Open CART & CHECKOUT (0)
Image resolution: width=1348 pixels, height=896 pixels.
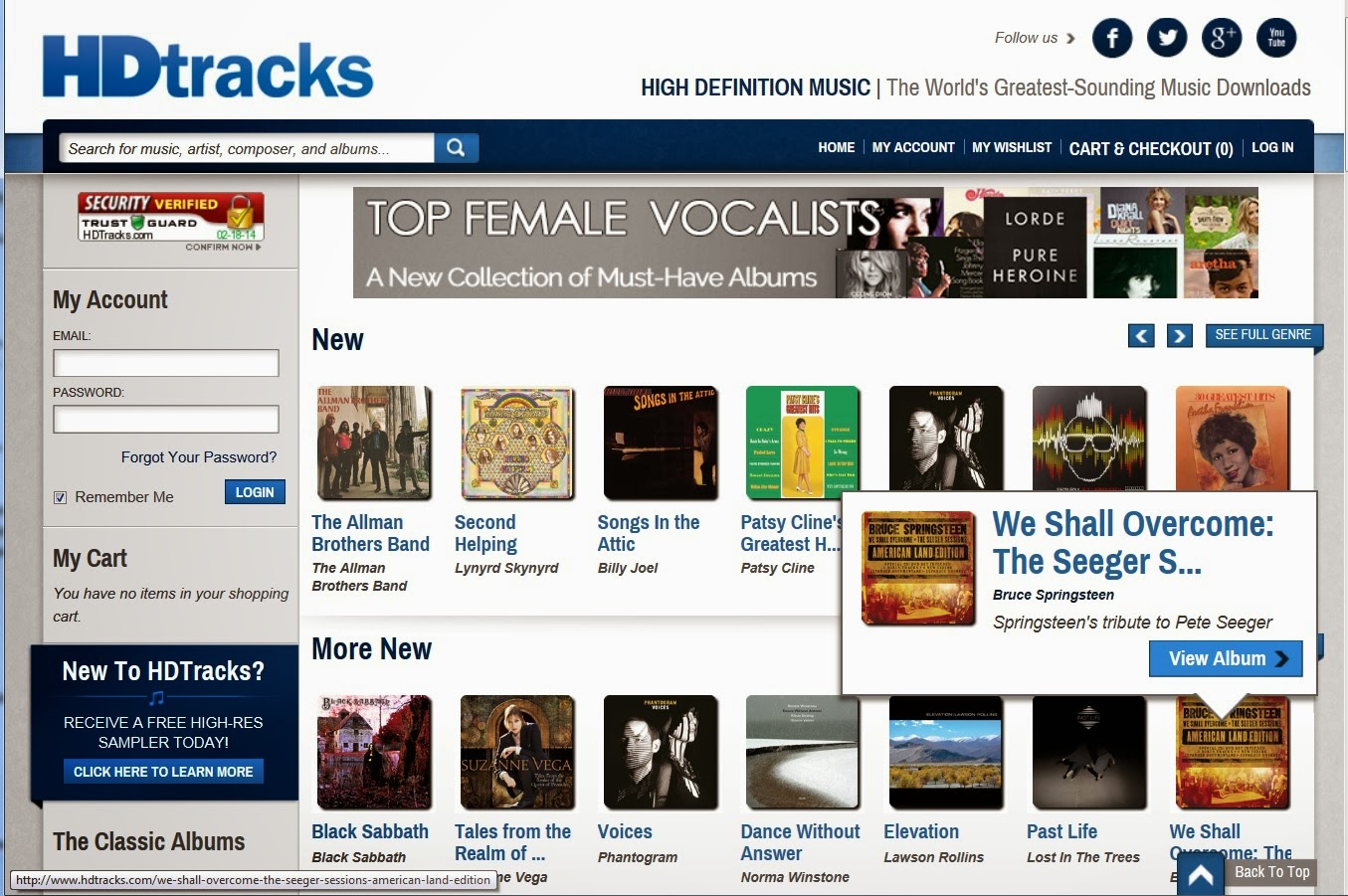pyautogui.click(x=1151, y=148)
